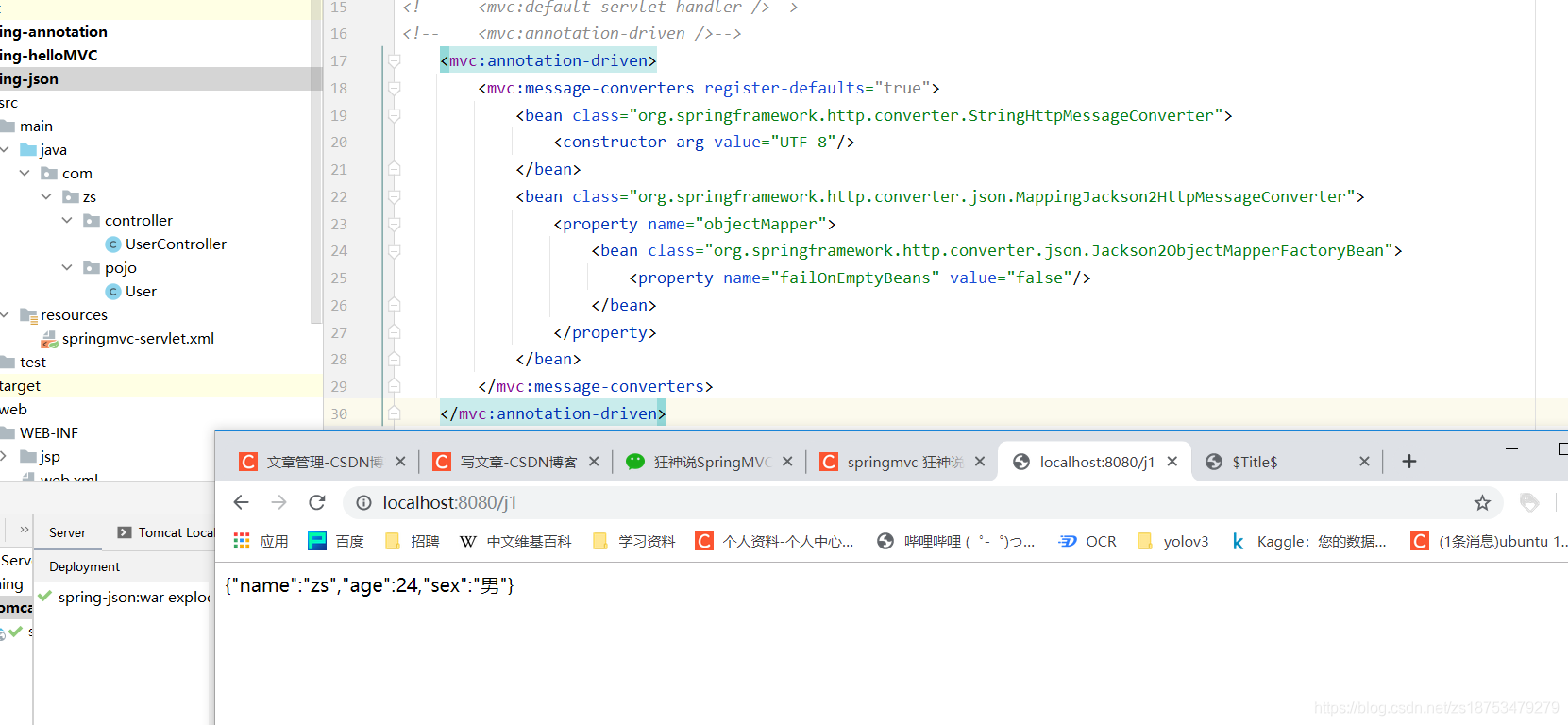The height and width of the screenshot is (725, 1568).
Task: Select the target folder
Action: click(20, 385)
